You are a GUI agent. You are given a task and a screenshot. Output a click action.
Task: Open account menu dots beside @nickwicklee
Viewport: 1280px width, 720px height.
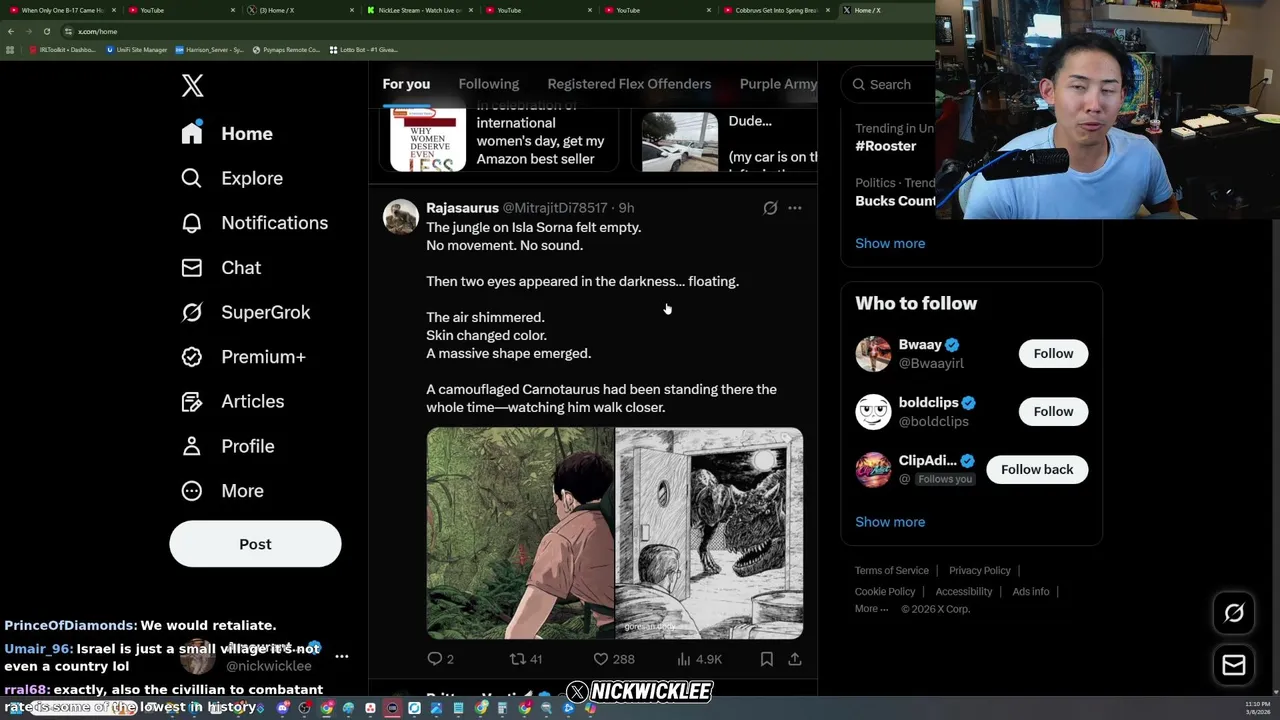pyautogui.click(x=342, y=657)
